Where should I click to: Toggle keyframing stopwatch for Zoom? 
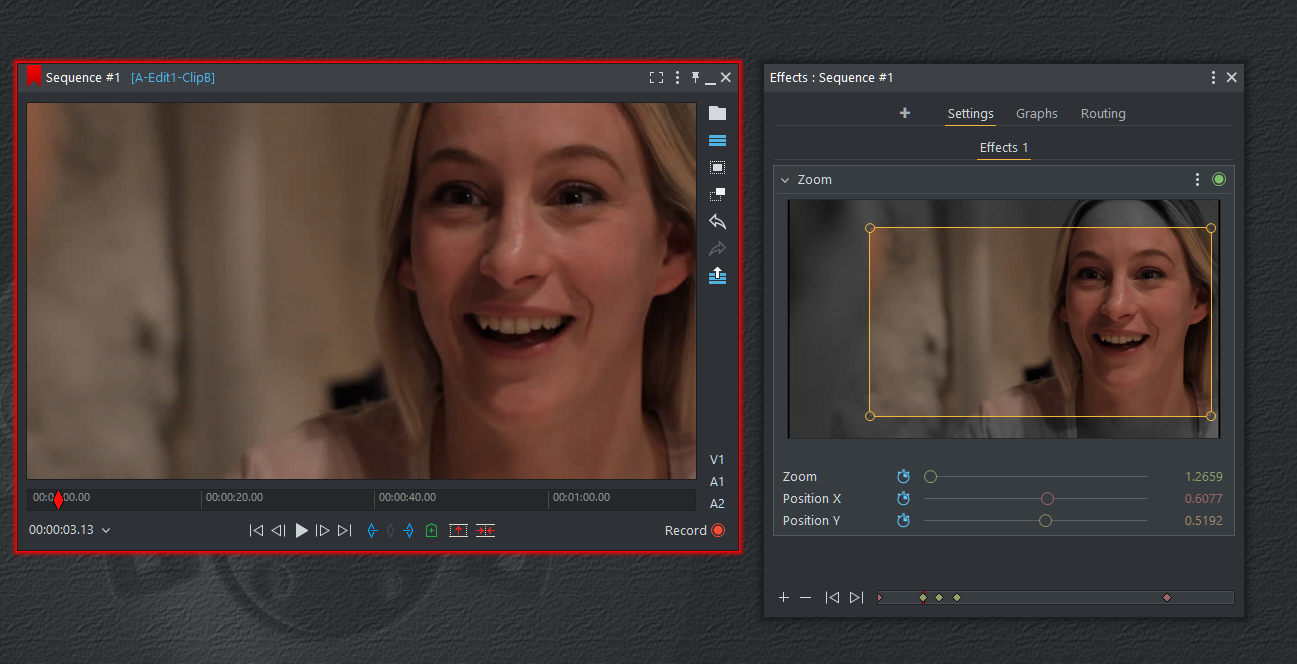coord(904,477)
